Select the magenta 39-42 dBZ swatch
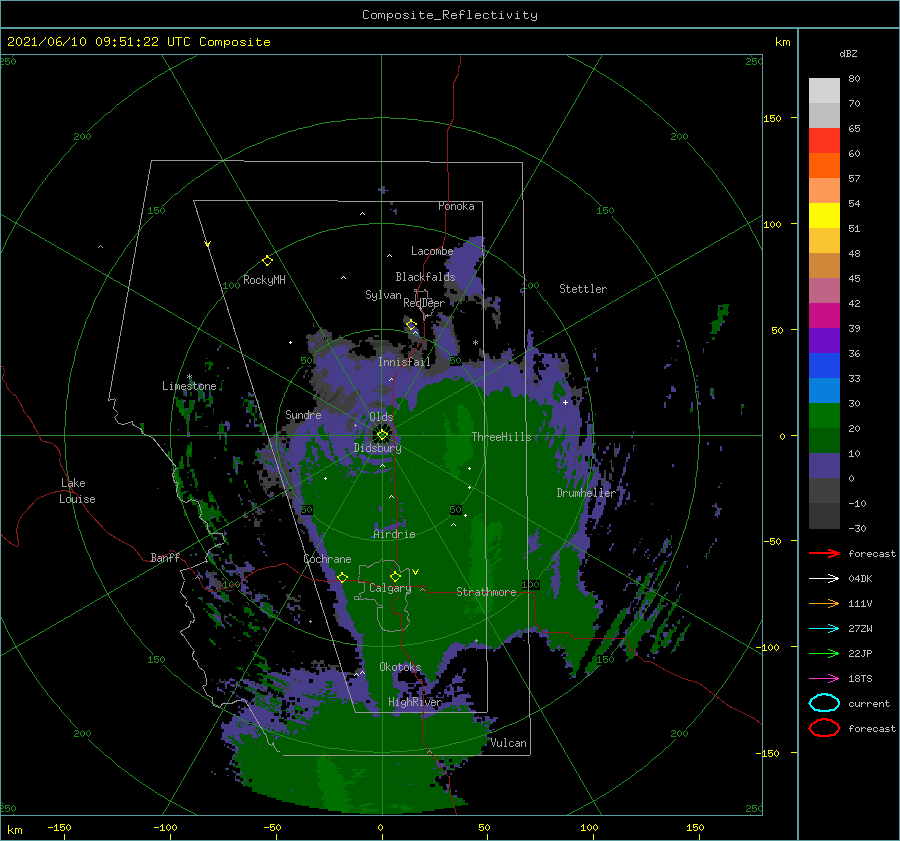This screenshot has height=841, width=900. (x=824, y=315)
